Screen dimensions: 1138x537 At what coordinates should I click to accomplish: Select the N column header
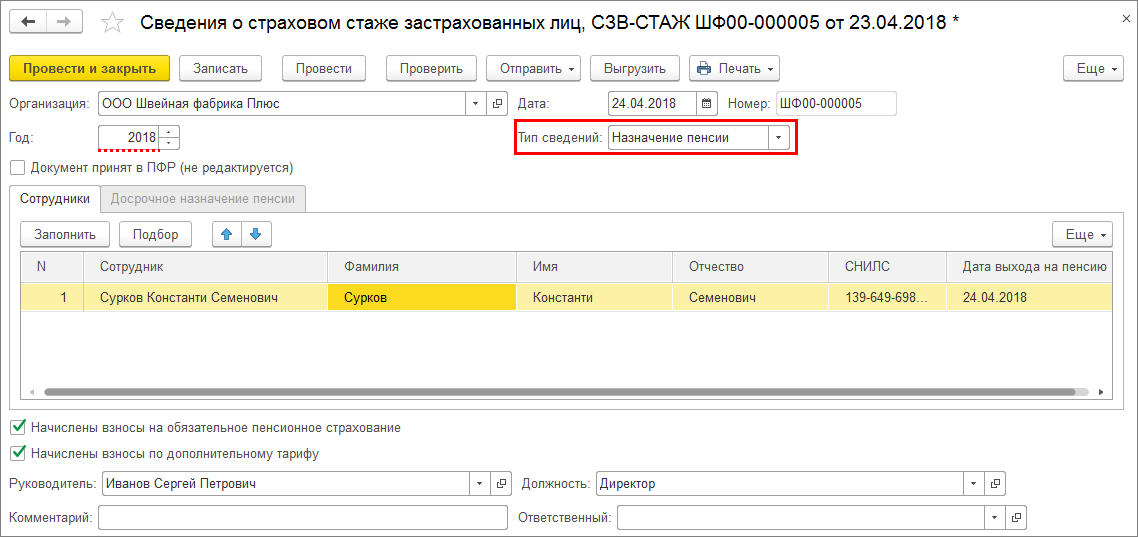point(52,266)
